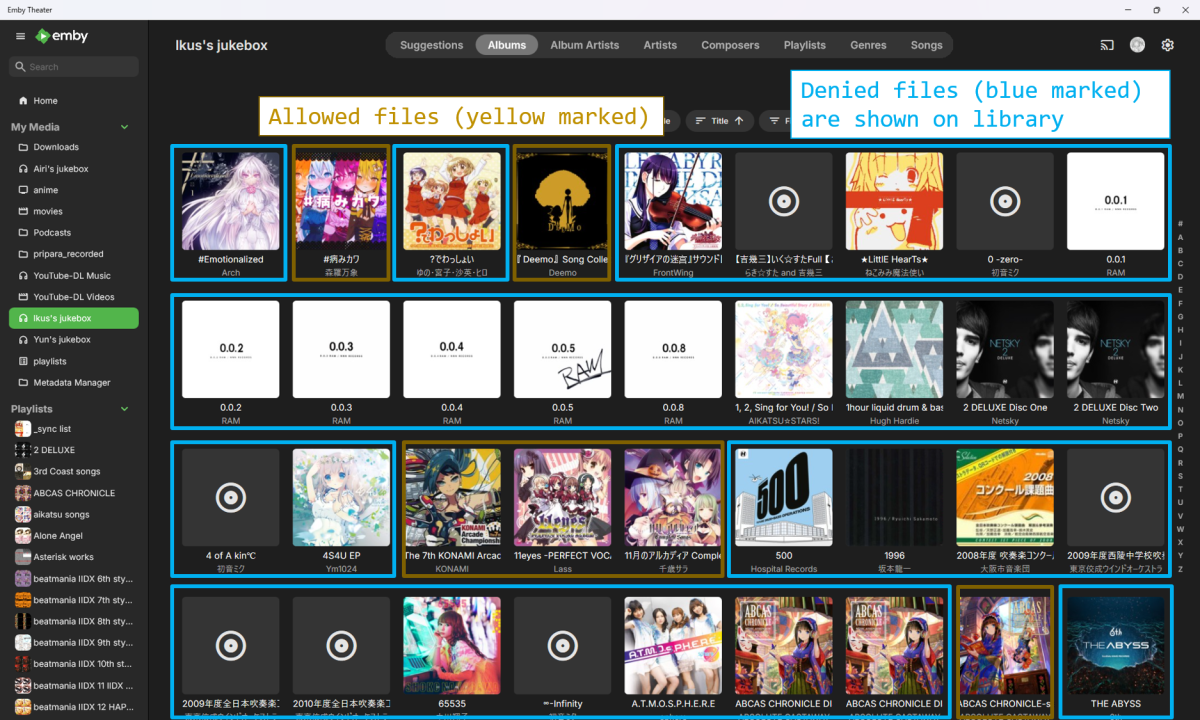The width and height of the screenshot is (1200, 720).
Task: Toggle the sidebar hamburger menu
Action: coord(20,34)
